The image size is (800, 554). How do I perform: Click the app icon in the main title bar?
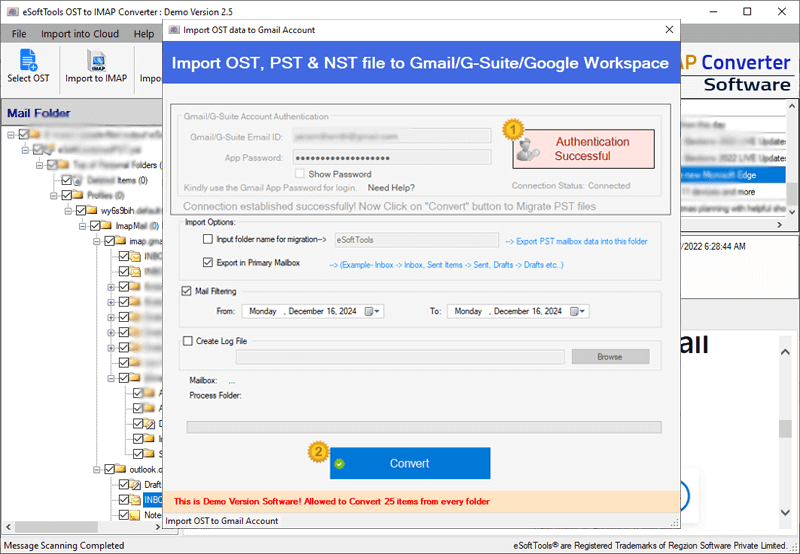point(13,11)
